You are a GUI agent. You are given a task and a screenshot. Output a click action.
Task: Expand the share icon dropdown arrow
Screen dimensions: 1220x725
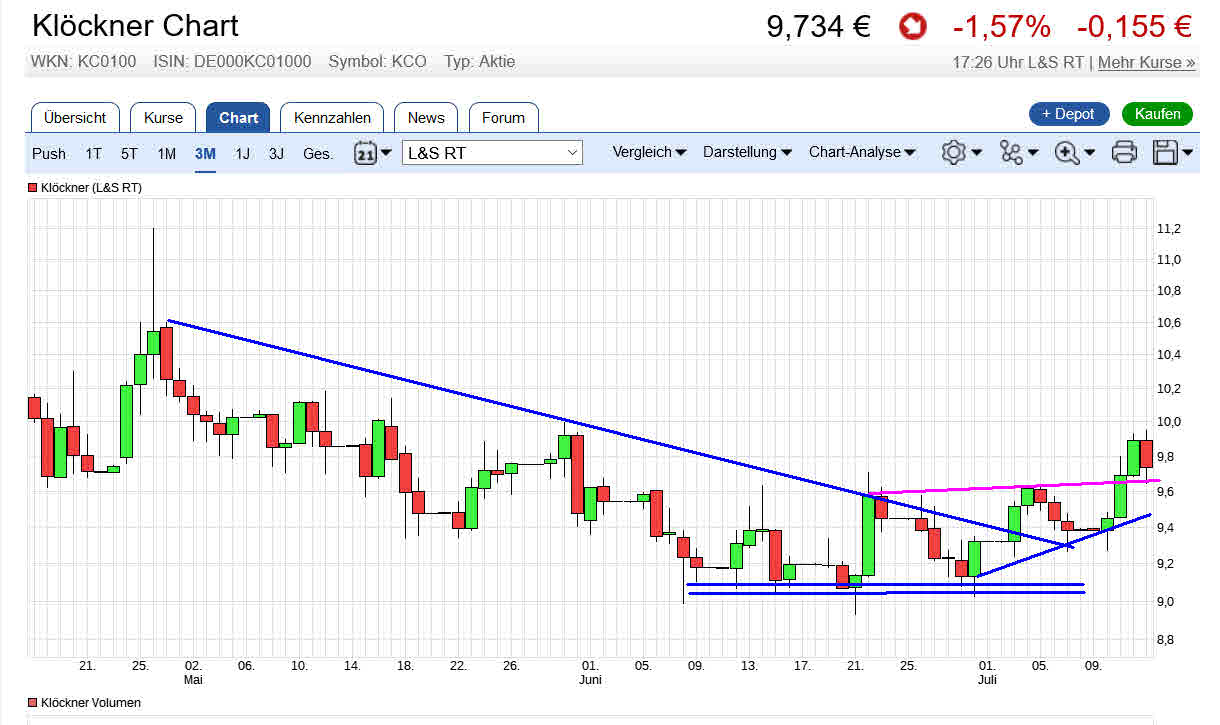[x=1033, y=153]
